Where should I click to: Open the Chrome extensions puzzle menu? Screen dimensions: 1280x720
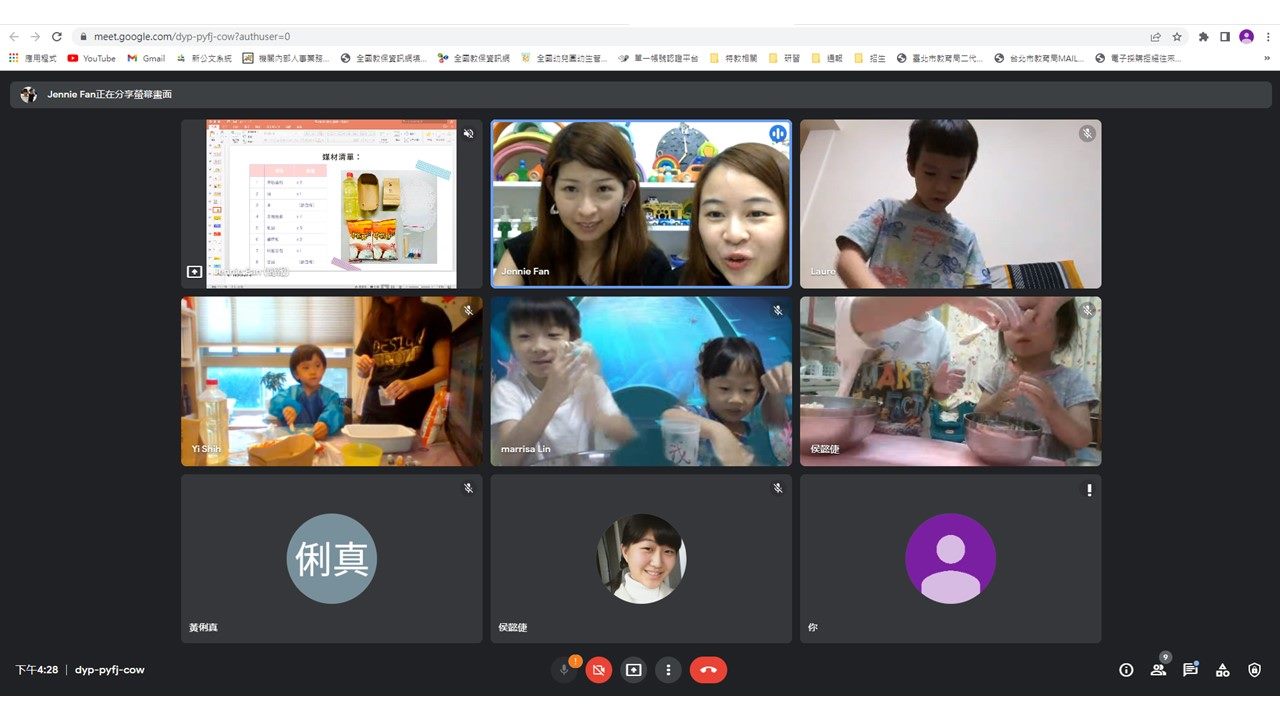point(1203,37)
